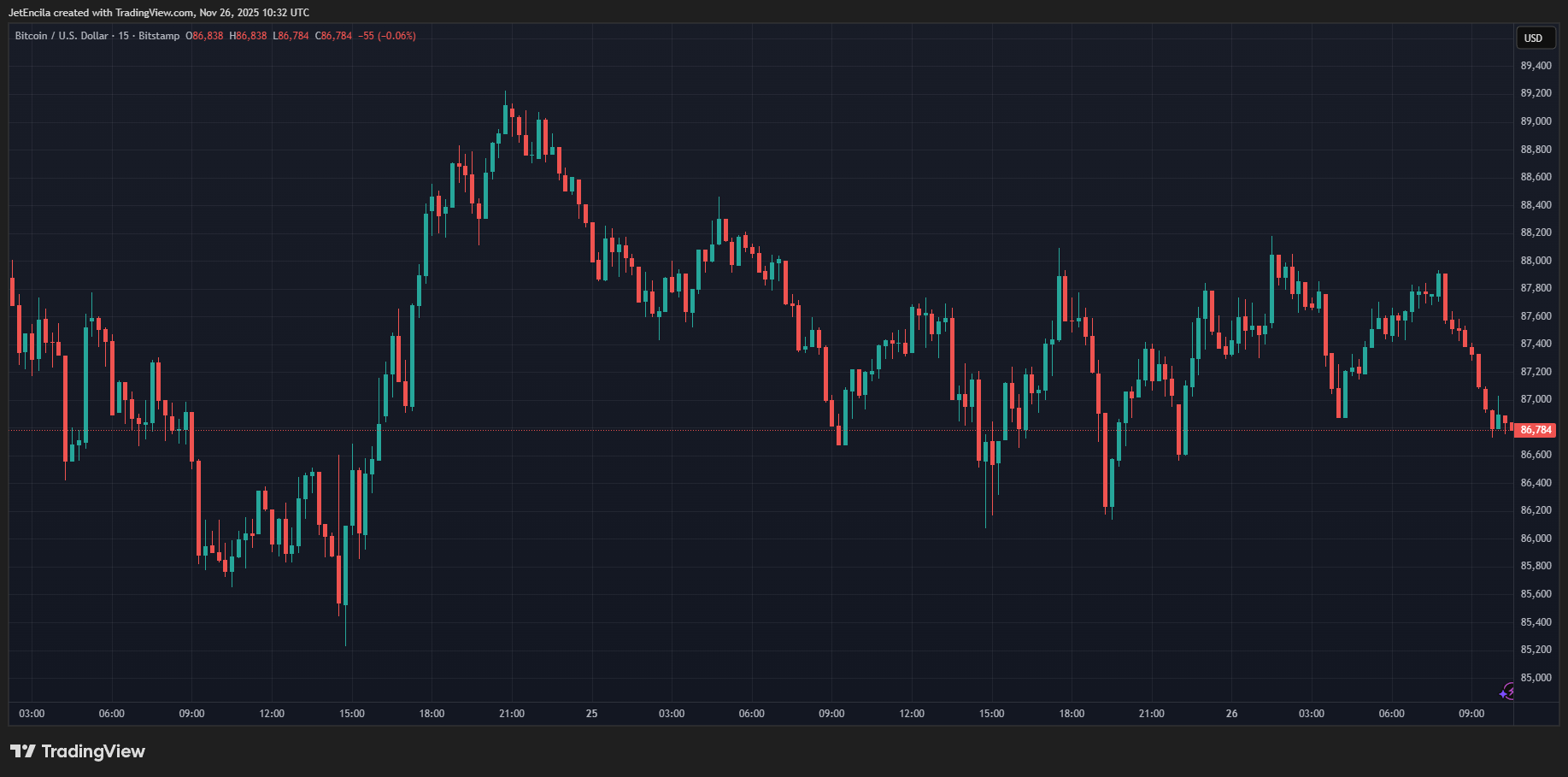
Task: Click the Close value in the legend
Action: [334, 36]
